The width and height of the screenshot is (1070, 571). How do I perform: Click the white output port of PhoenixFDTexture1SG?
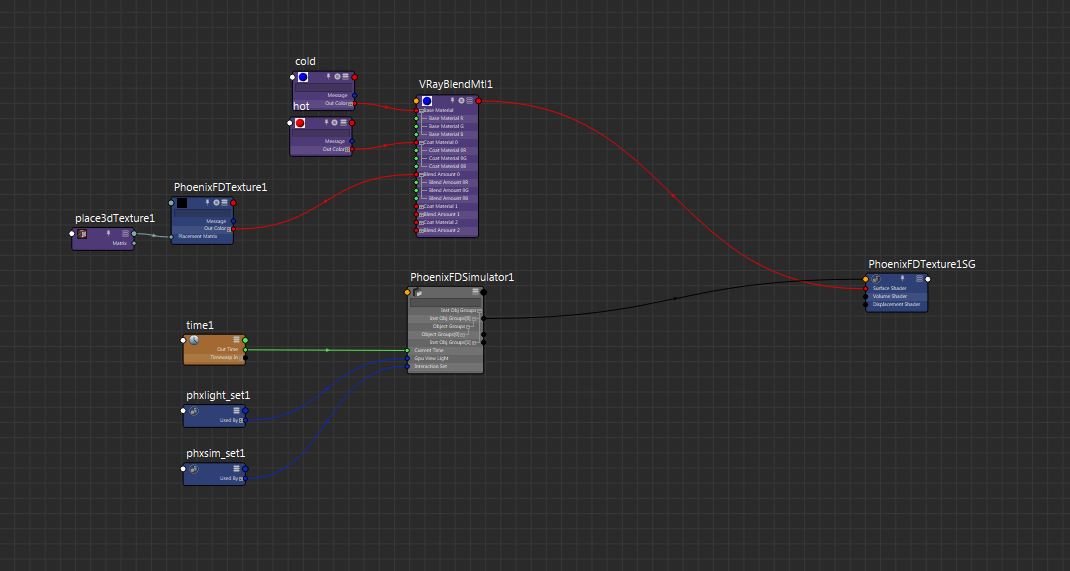[x=928, y=279]
